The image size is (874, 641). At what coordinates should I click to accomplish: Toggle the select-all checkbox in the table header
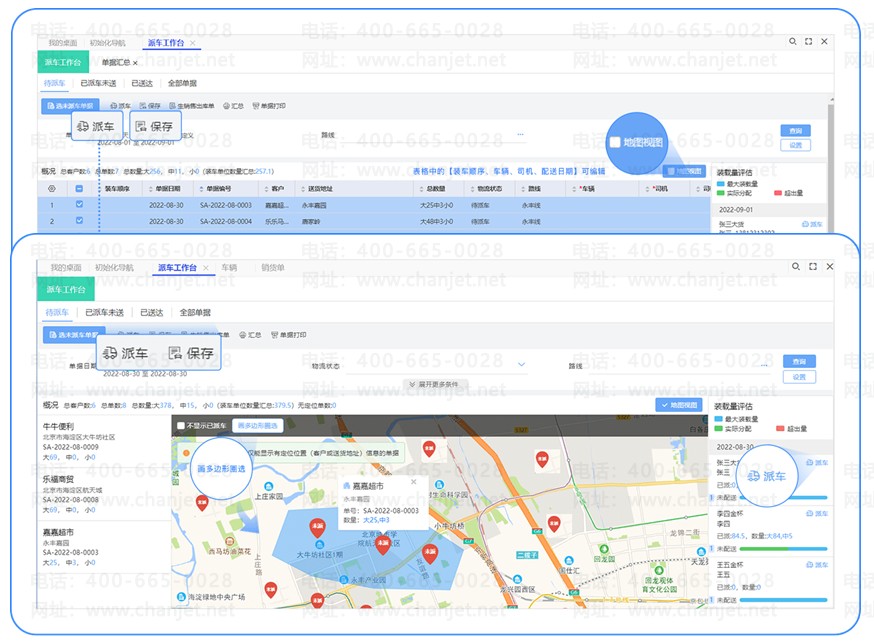[x=79, y=188]
